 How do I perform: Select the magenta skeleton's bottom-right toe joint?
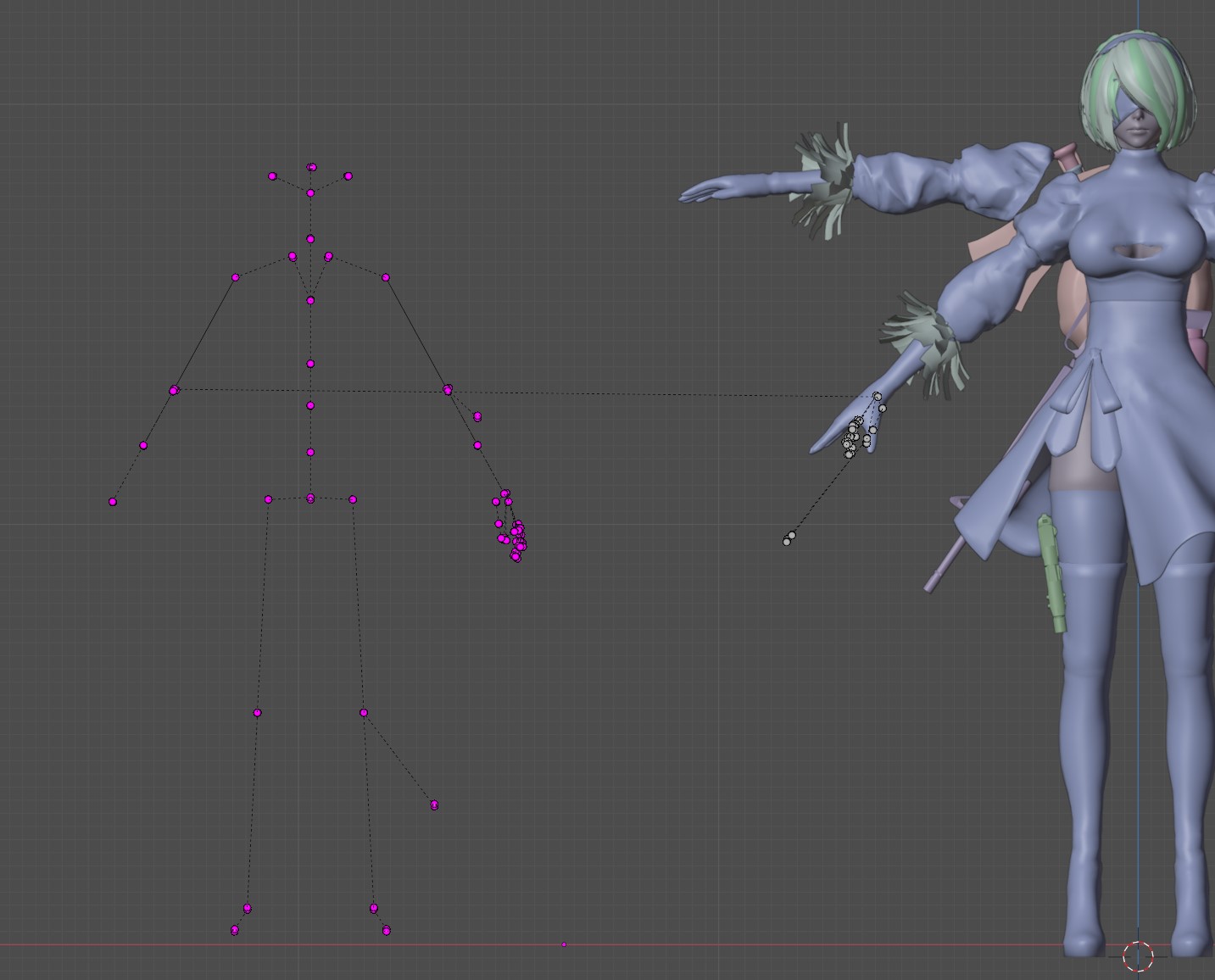pyautogui.click(x=387, y=931)
